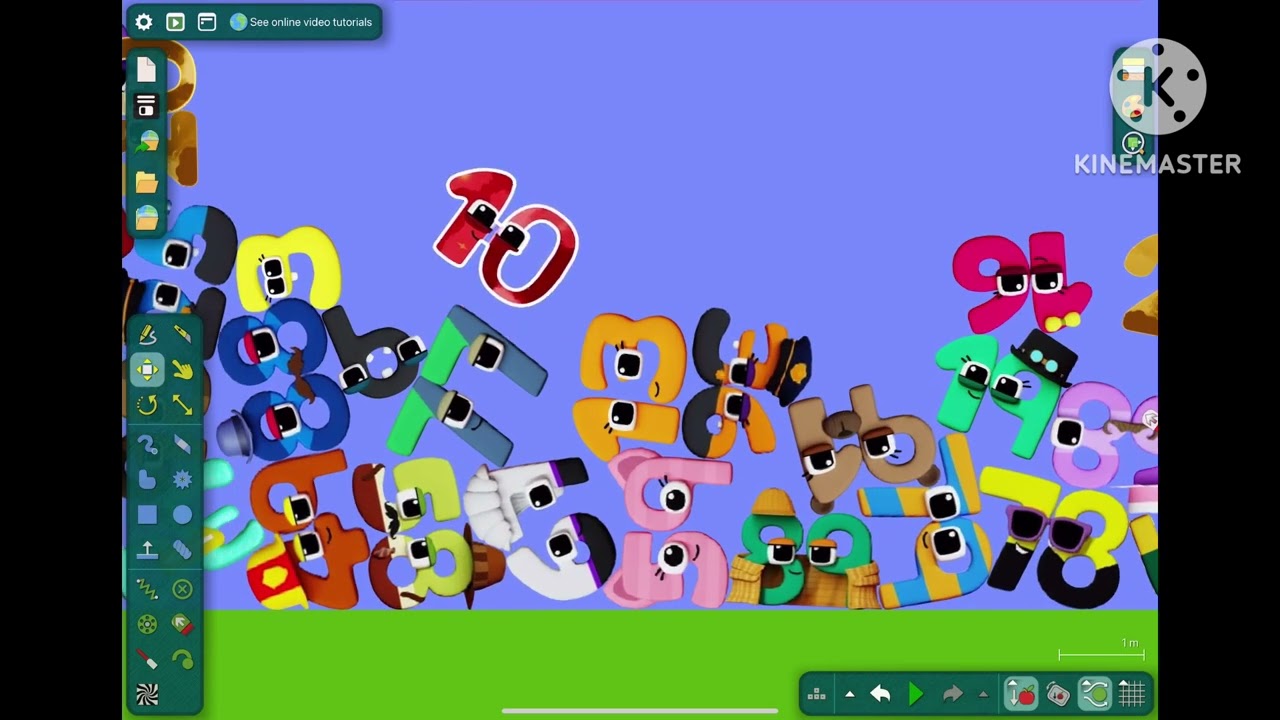This screenshot has width=1280, height=720.
Task: Expand undo history arrow
Action: [x=850, y=694]
